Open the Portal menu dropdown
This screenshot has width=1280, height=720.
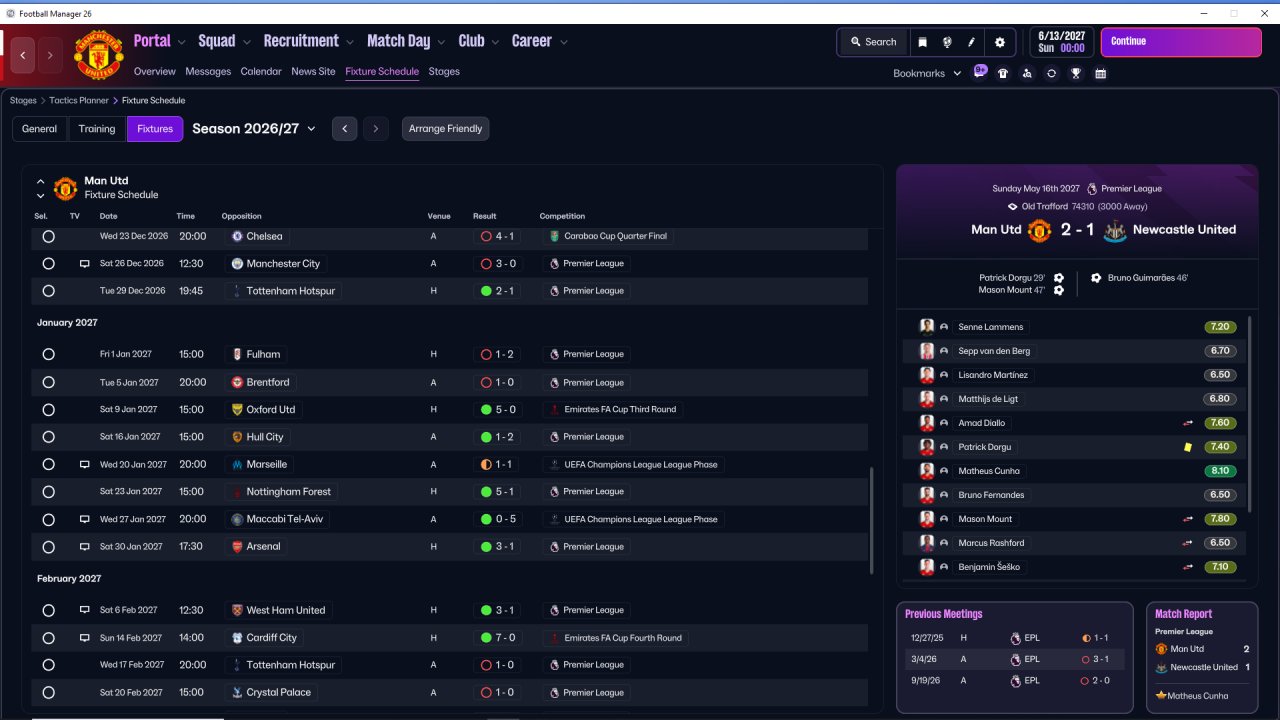pos(160,41)
